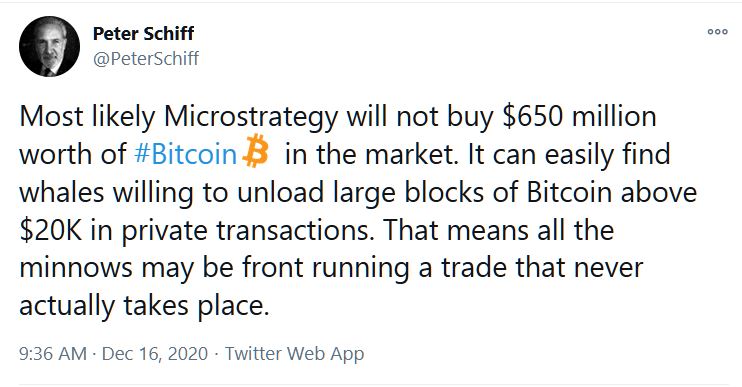Click the word whales in the tweet
The image size is (742, 387).
tap(62, 193)
